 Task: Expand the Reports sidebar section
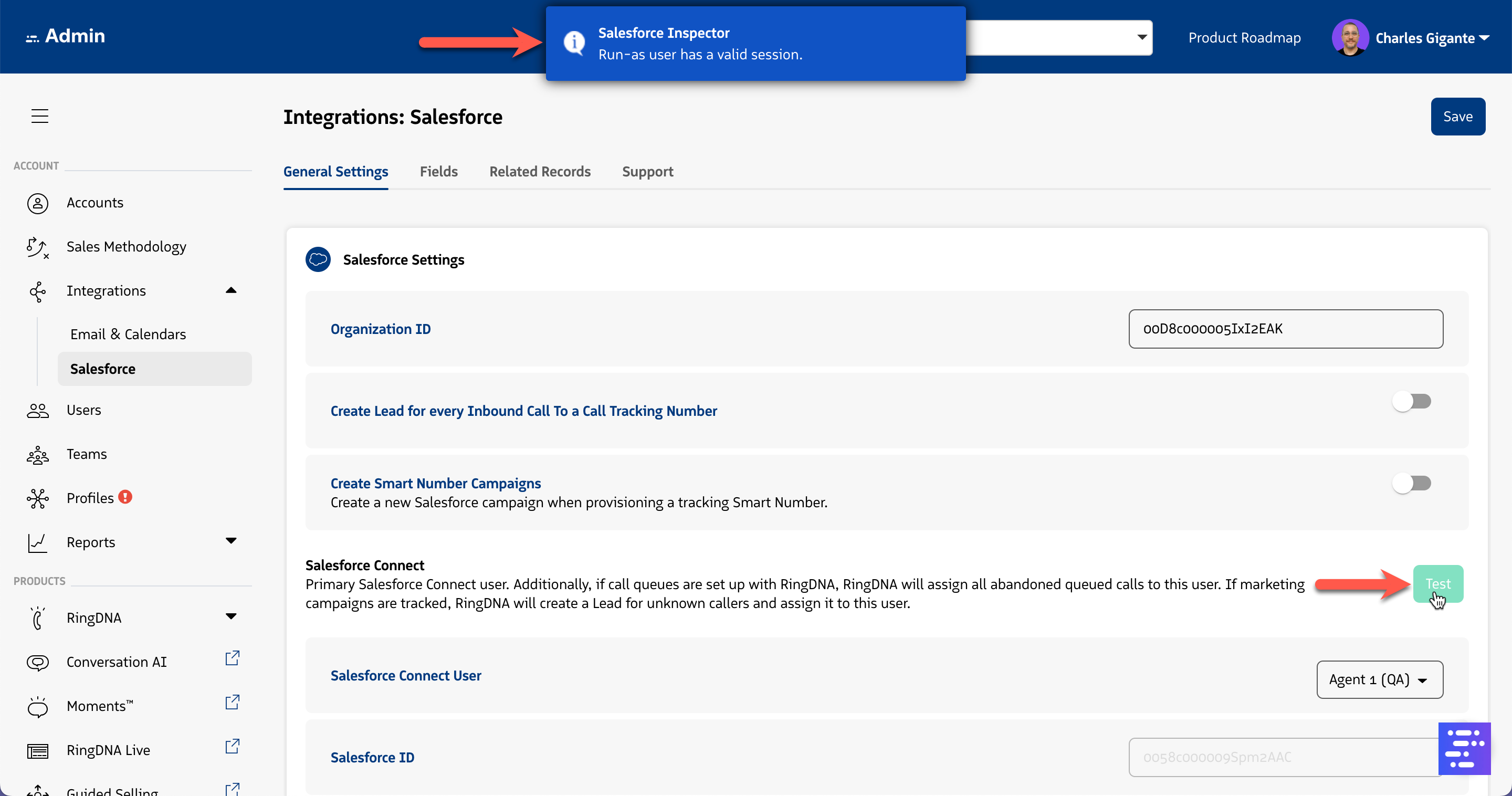point(231,541)
